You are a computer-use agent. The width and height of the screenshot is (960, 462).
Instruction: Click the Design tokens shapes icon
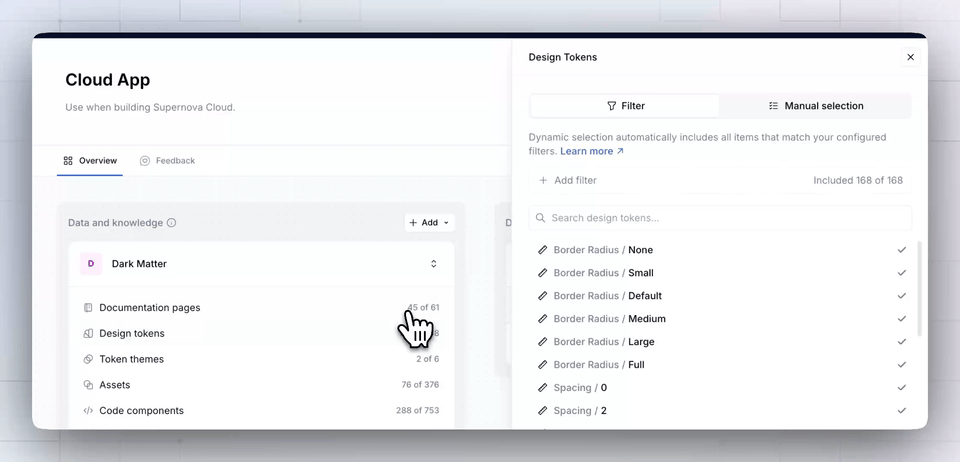(x=88, y=333)
